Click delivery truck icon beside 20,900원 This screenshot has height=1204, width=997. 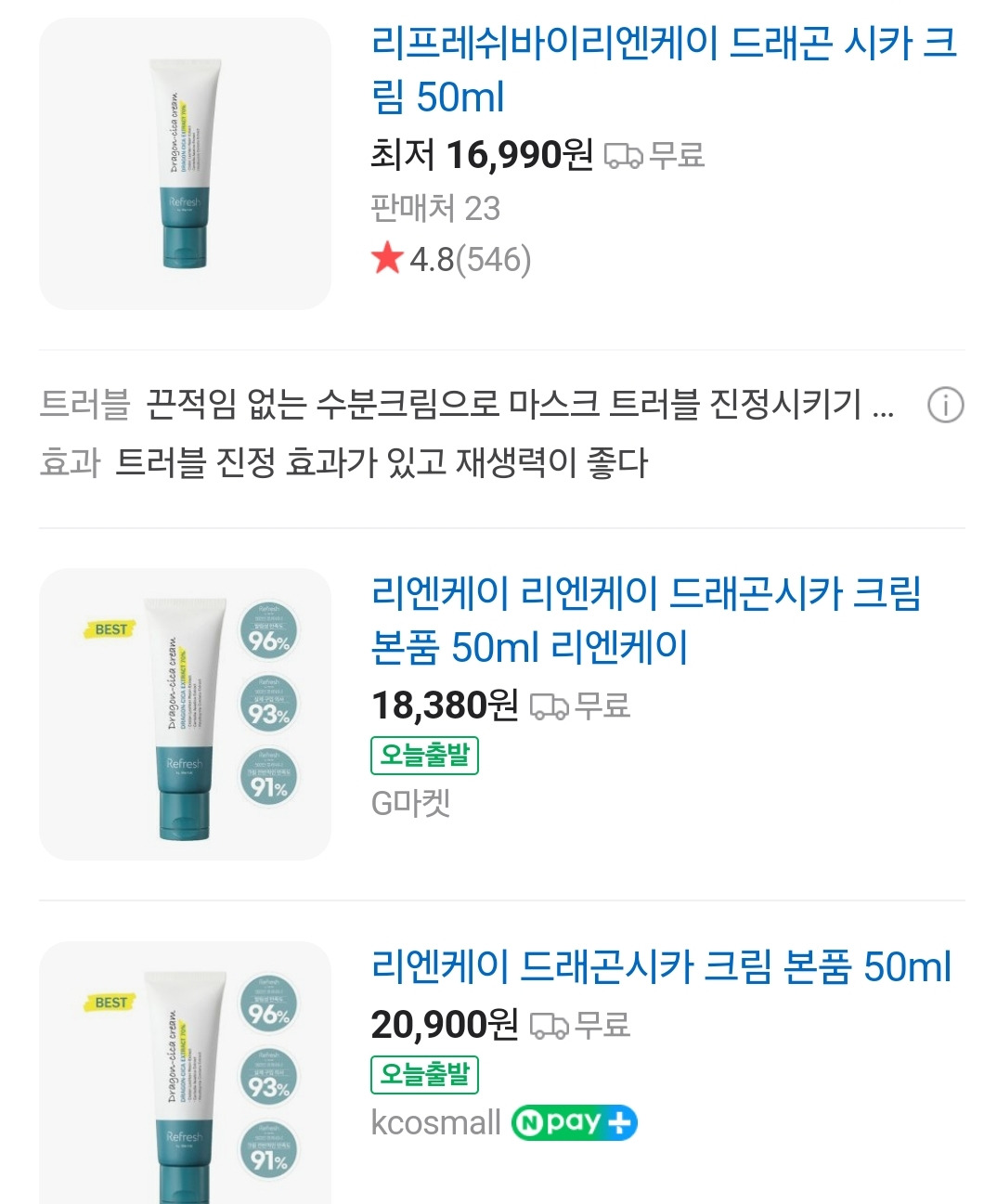coord(549,1026)
